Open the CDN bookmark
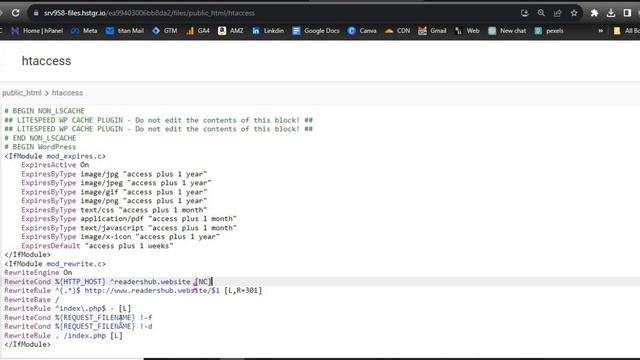 pos(398,31)
